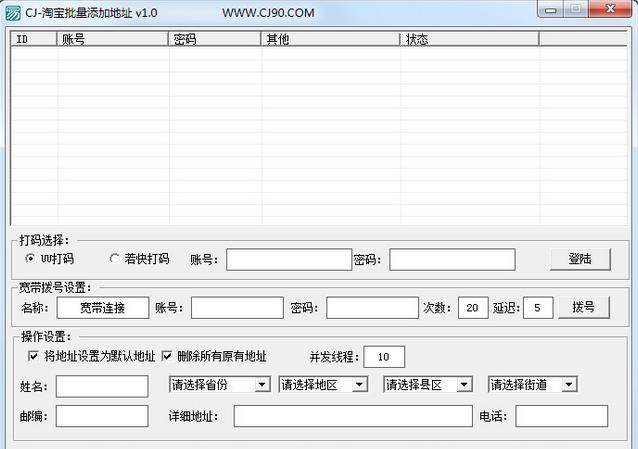Screen dimensions: 638x449
Task: Open the 请选择省份 province dropdown
Action: (220, 384)
